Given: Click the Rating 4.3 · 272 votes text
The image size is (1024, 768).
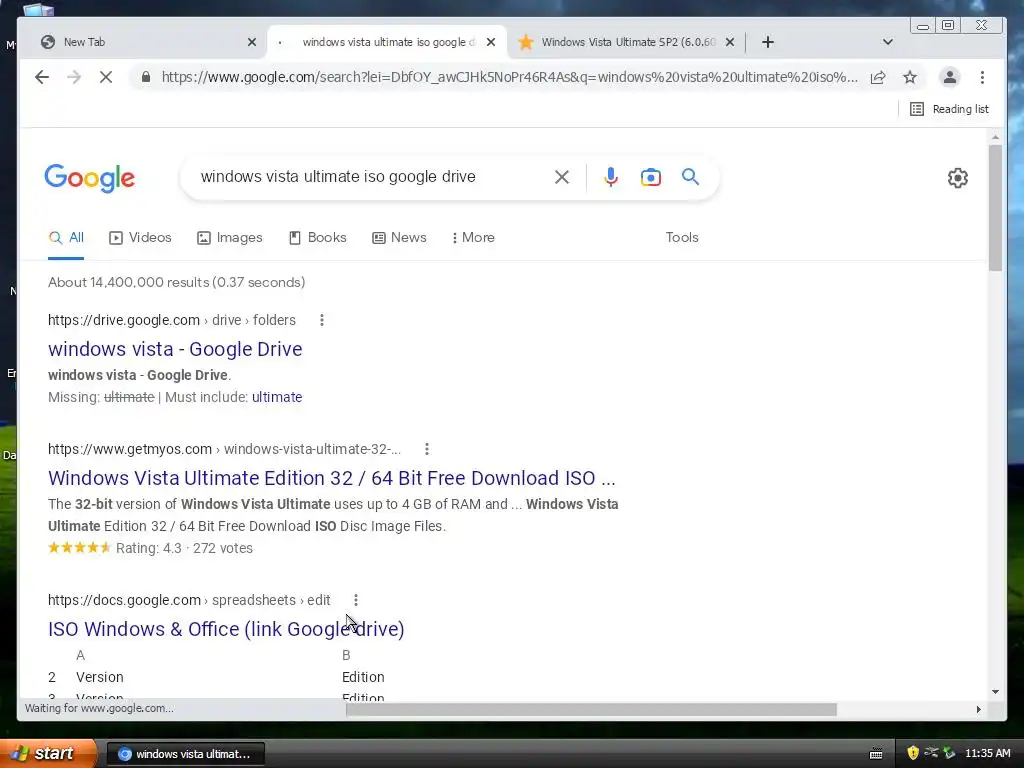Looking at the screenshot, I should click(184, 549).
